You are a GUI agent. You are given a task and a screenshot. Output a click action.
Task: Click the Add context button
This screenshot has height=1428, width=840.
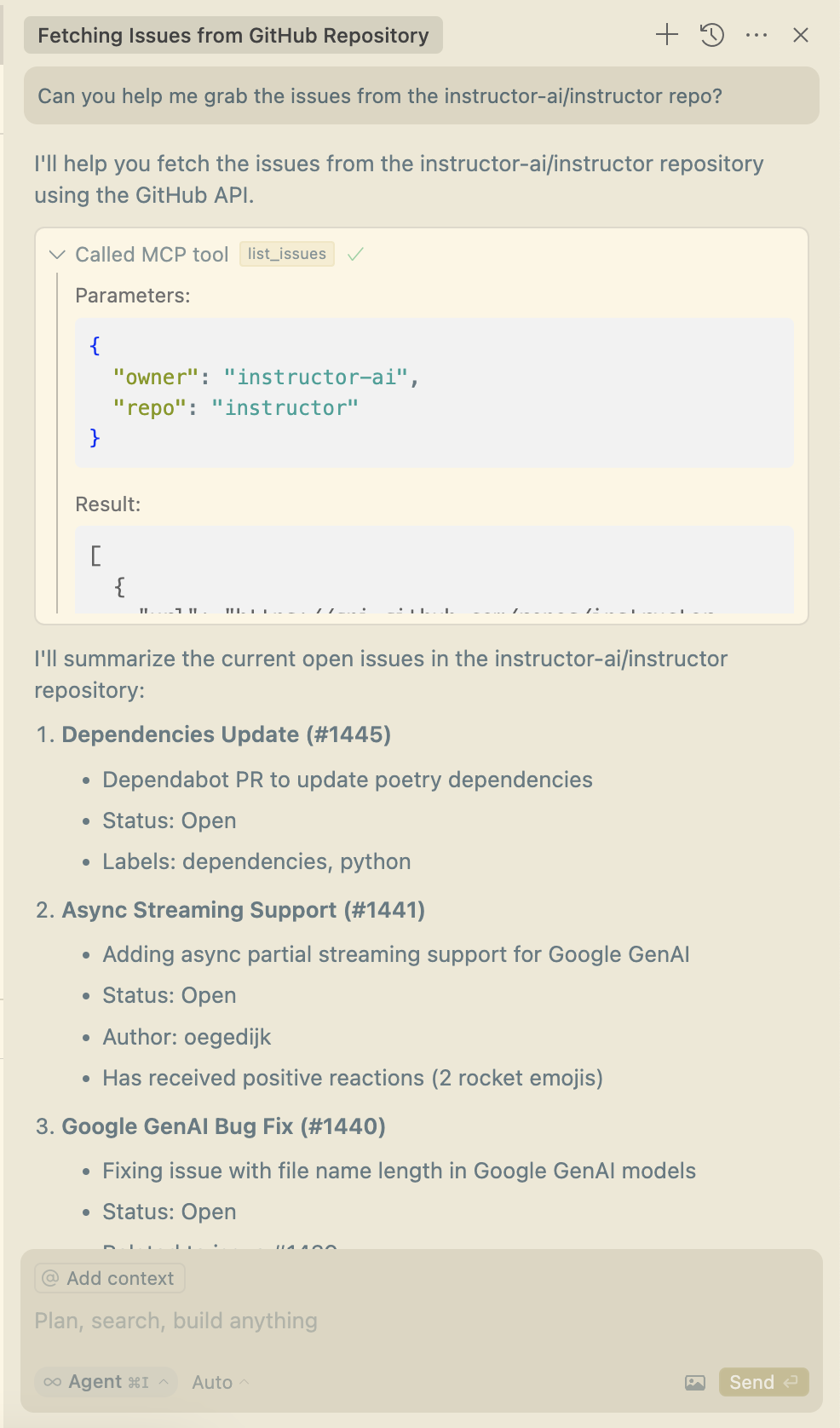pos(109,1278)
